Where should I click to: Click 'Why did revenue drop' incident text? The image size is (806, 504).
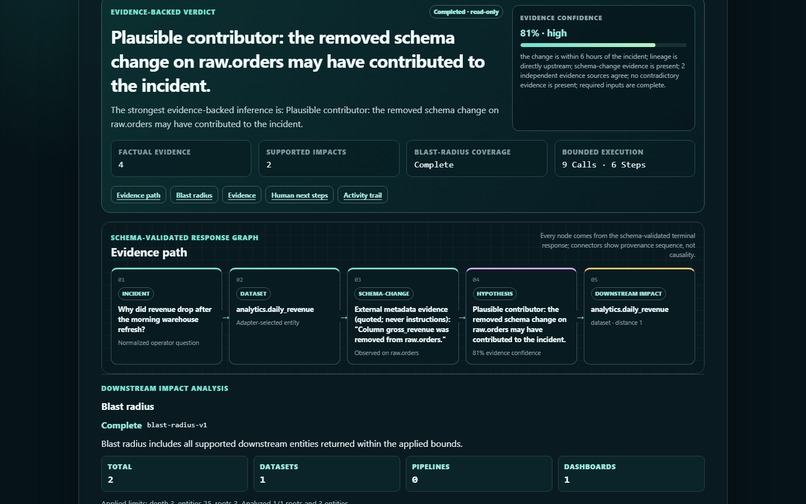164,319
